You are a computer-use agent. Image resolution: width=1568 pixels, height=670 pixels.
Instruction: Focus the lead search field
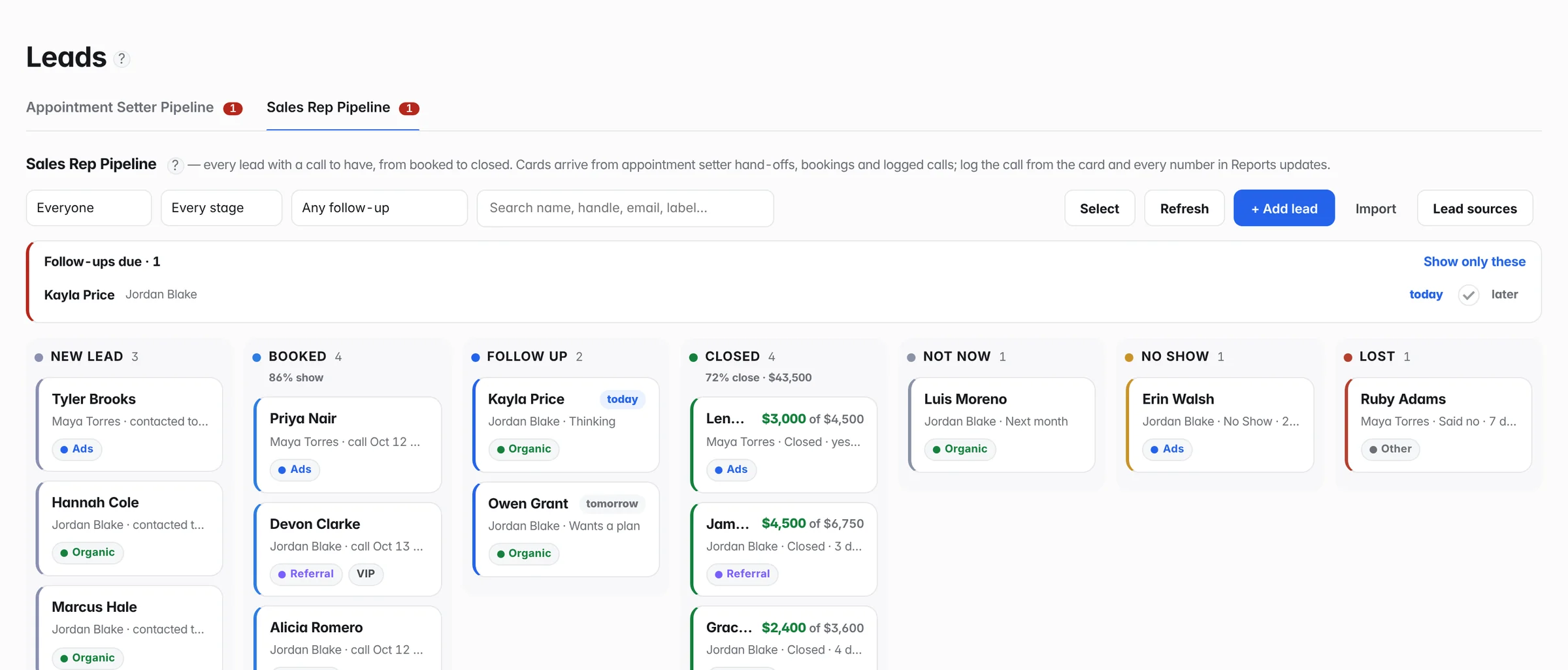(625, 208)
